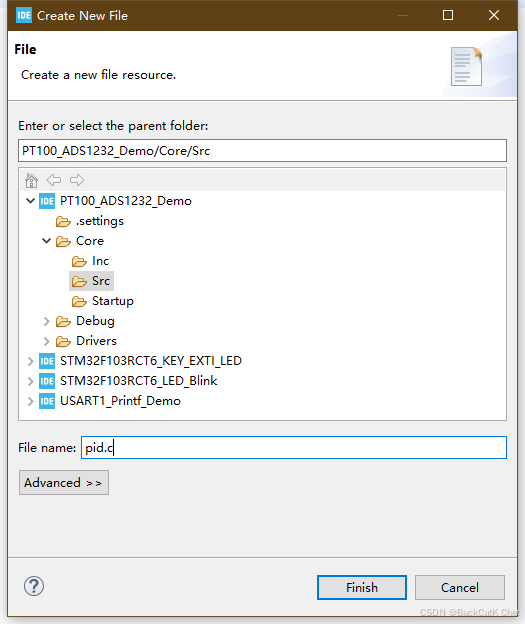Click the USART1_Printf_Demo project icon
This screenshot has height=624, width=525.
tap(47, 401)
